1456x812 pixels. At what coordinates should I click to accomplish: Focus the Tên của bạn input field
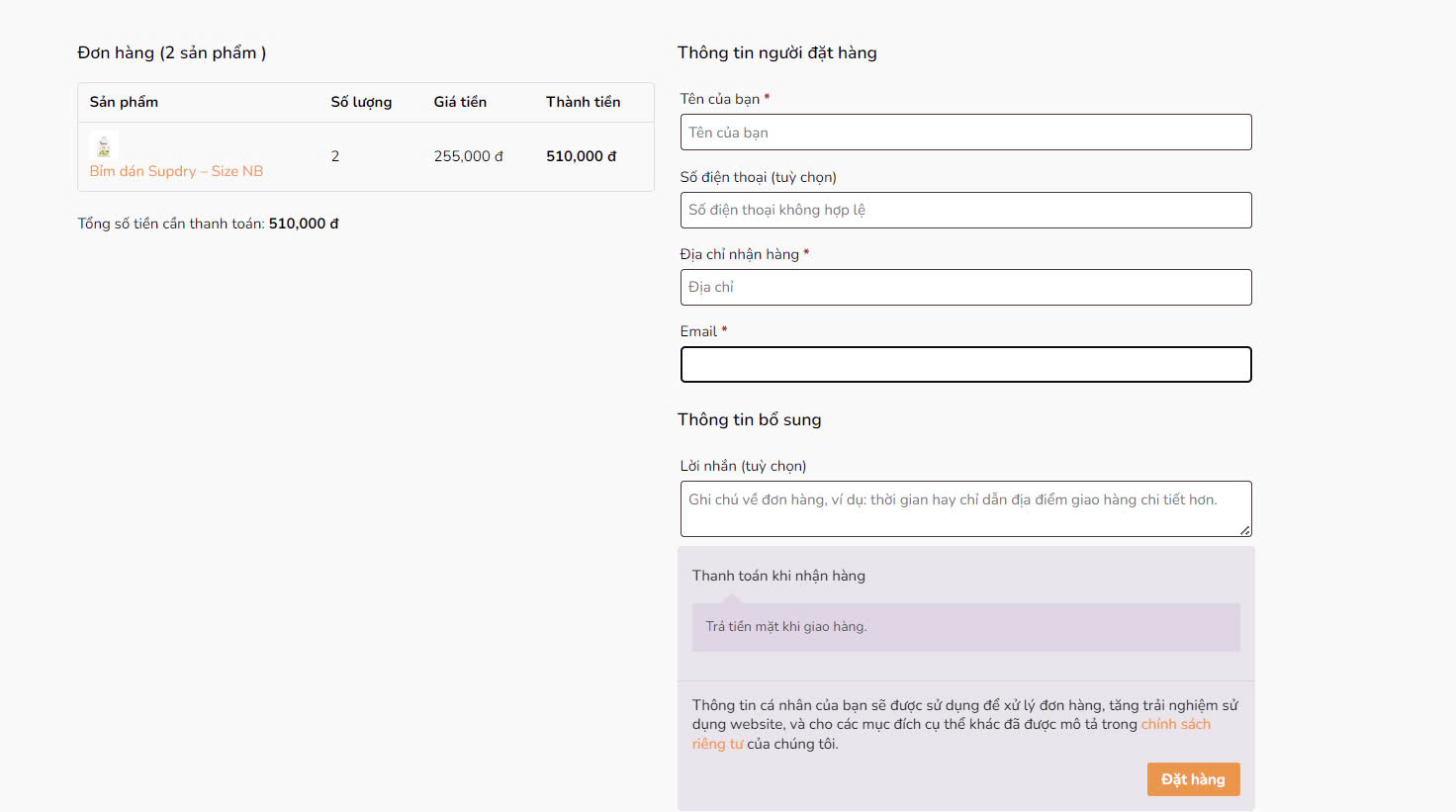point(965,133)
